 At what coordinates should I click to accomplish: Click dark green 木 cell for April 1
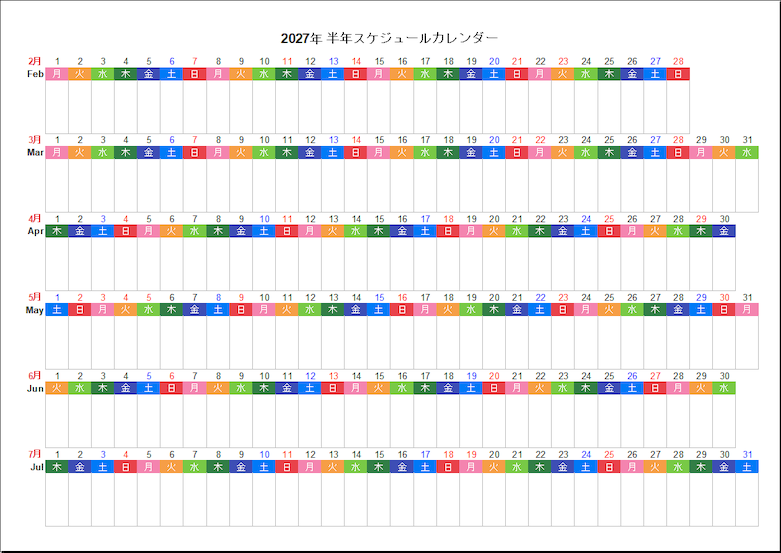(x=57, y=231)
